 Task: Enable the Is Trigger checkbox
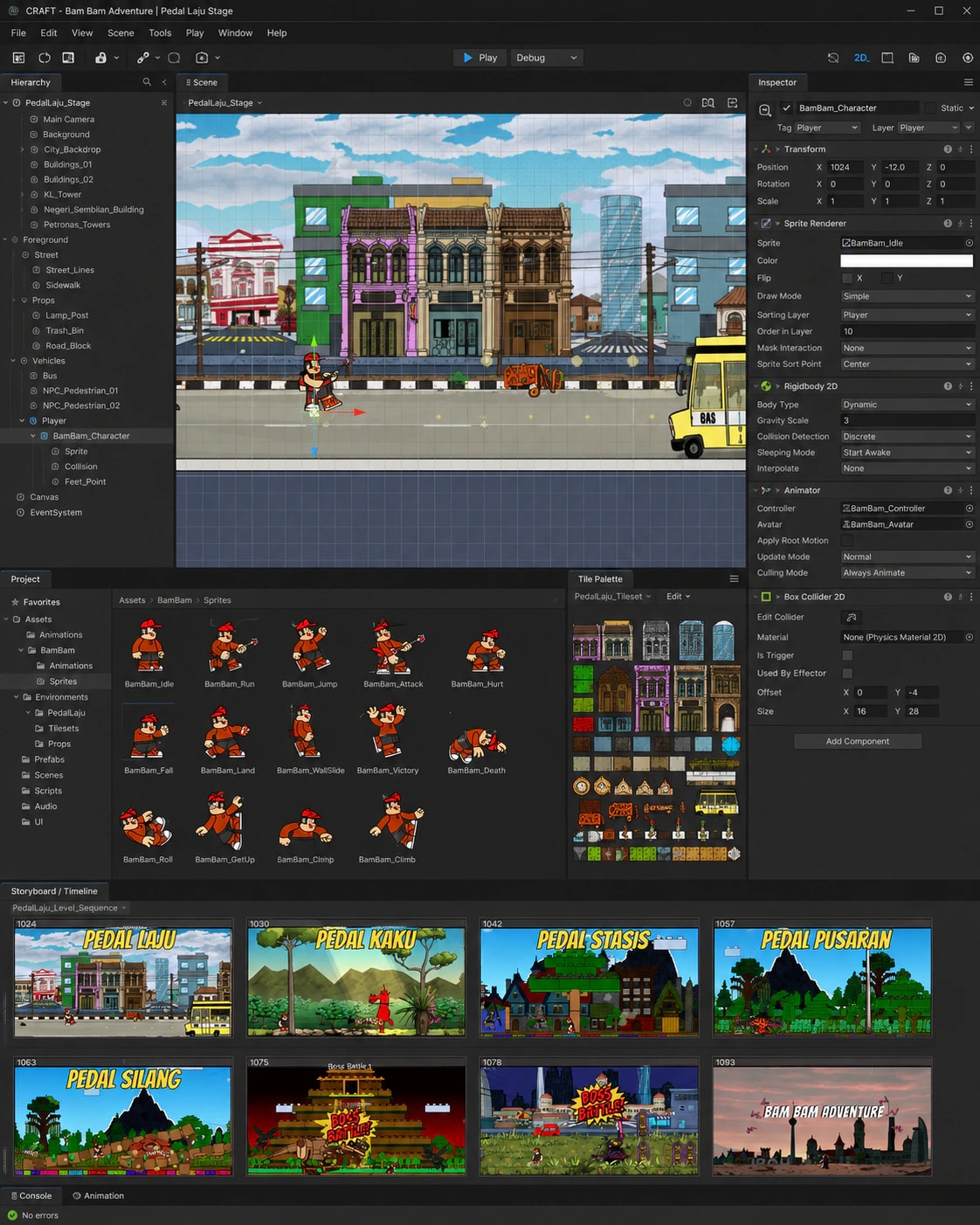pos(846,655)
